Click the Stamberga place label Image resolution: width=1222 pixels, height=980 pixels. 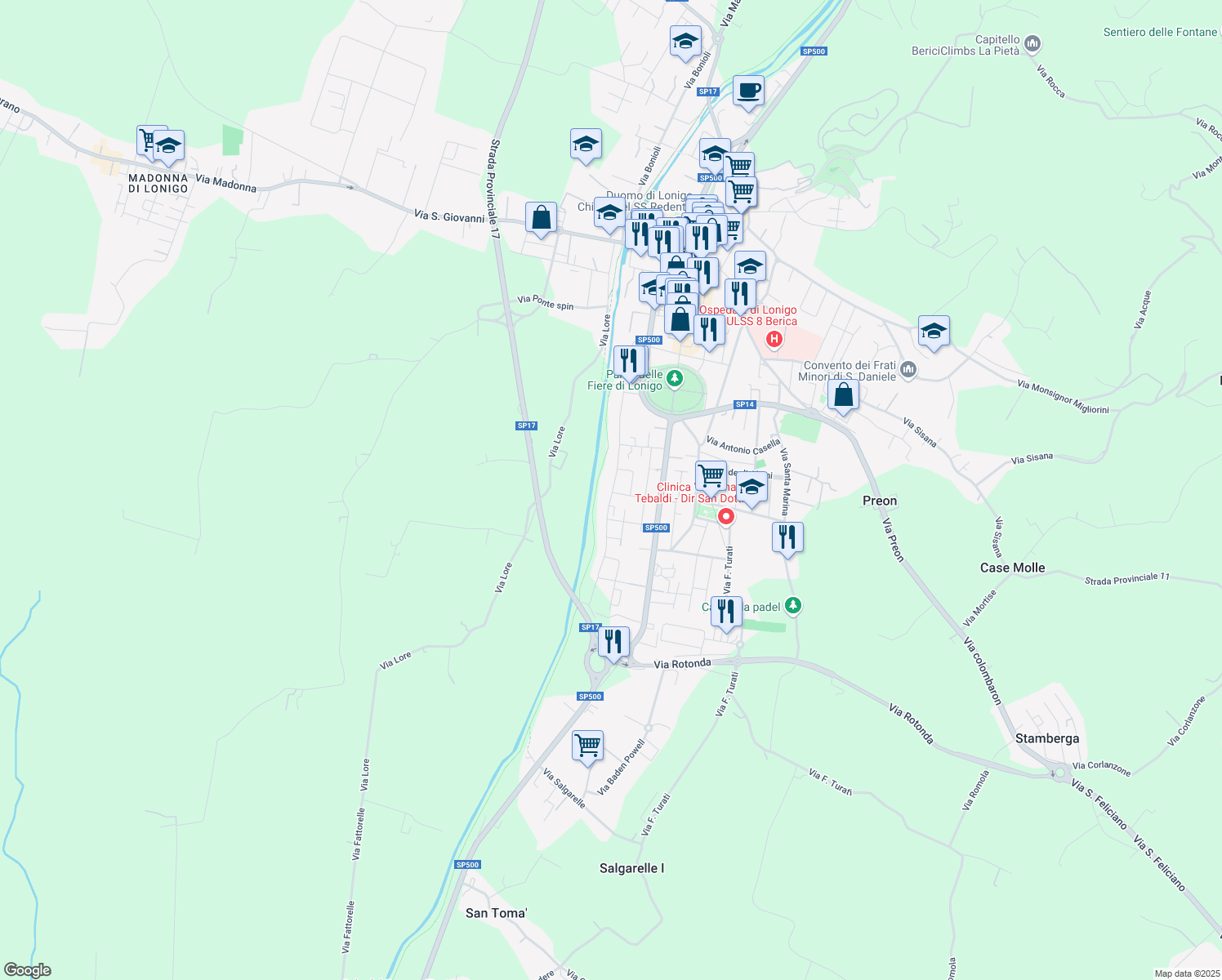point(1046,738)
